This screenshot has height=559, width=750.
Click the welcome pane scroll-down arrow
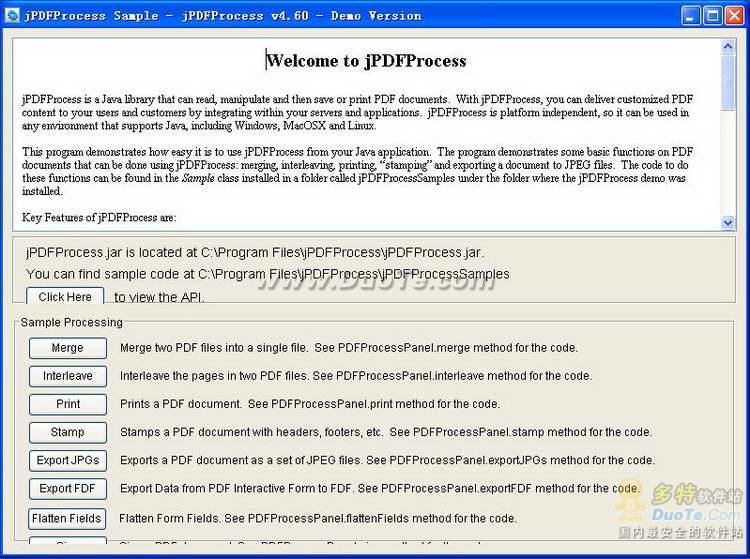728,222
